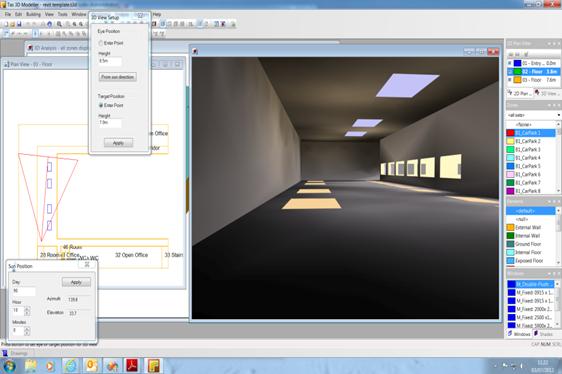Toggle visibility checkbox for 01 - Entry floor
Image resolution: width=562 pixels, height=374 pixels.
coord(510,63)
